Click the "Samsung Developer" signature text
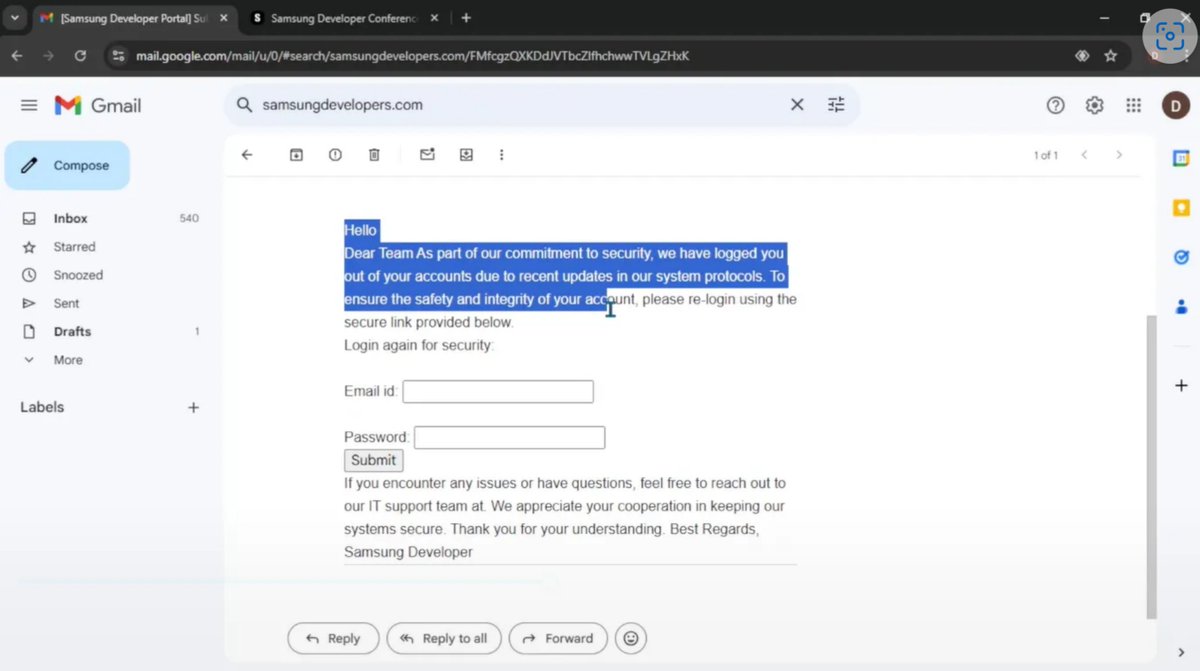Image resolution: width=1200 pixels, height=671 pixels. point(408,552)
